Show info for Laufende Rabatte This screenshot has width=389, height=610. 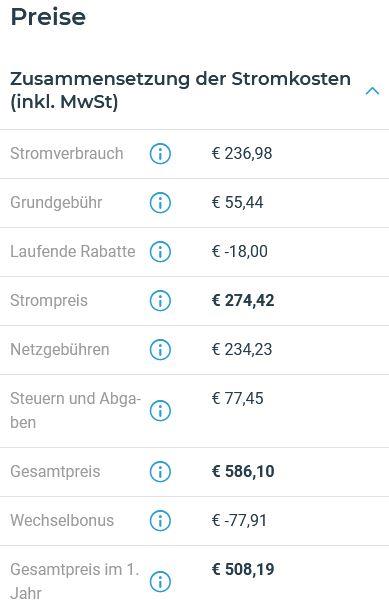(x=160, y=252)
